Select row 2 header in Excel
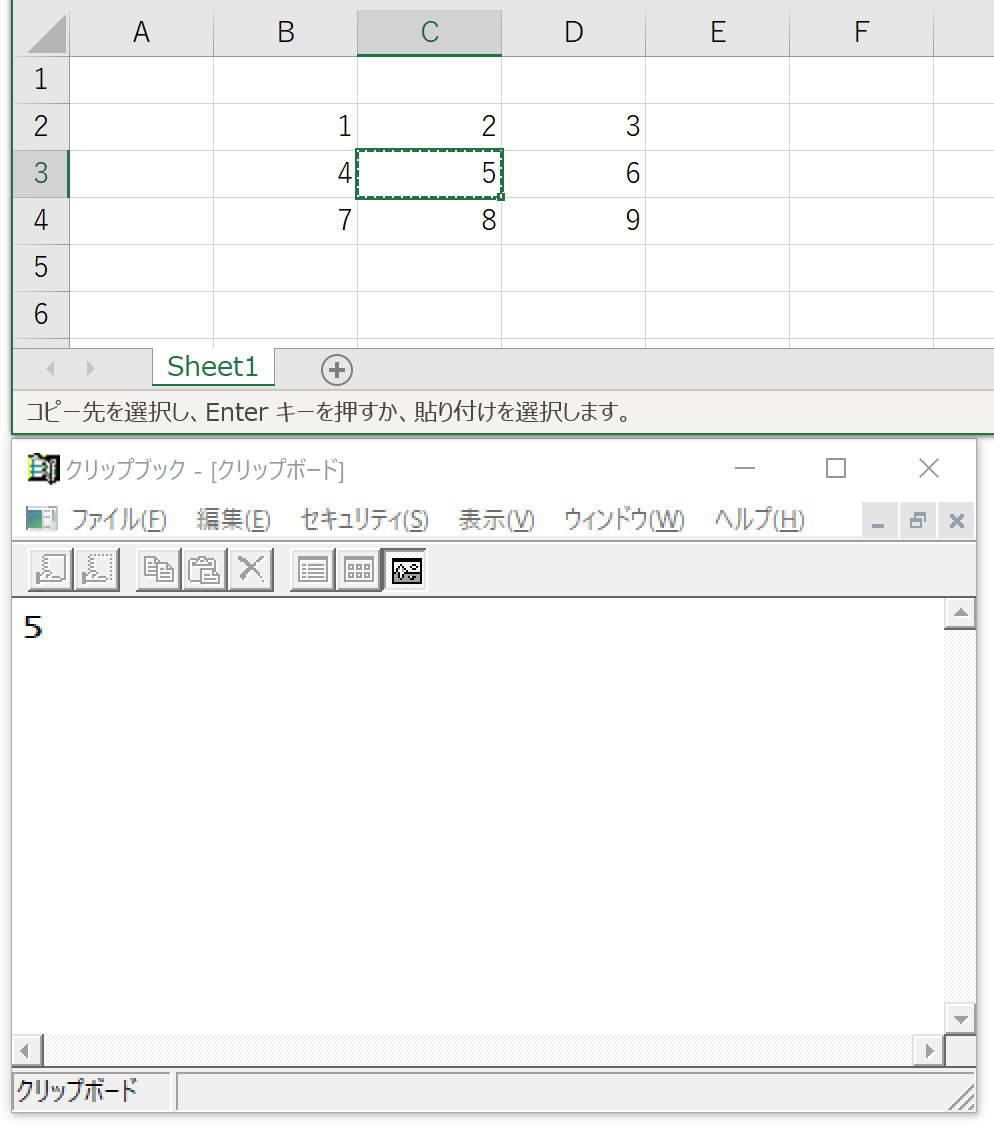The width and height of the screenshot is (994, 1132). pos(41,126)
